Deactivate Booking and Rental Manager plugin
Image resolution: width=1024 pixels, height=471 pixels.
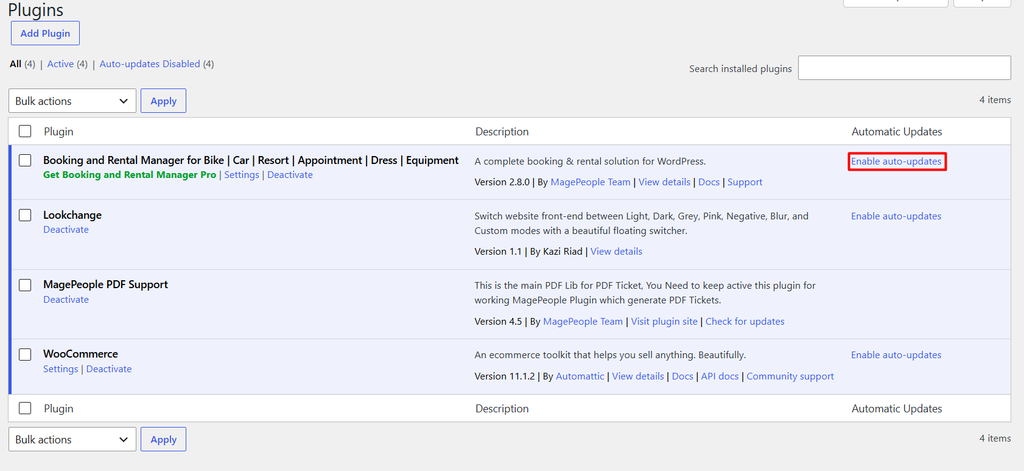click(290, 175)
